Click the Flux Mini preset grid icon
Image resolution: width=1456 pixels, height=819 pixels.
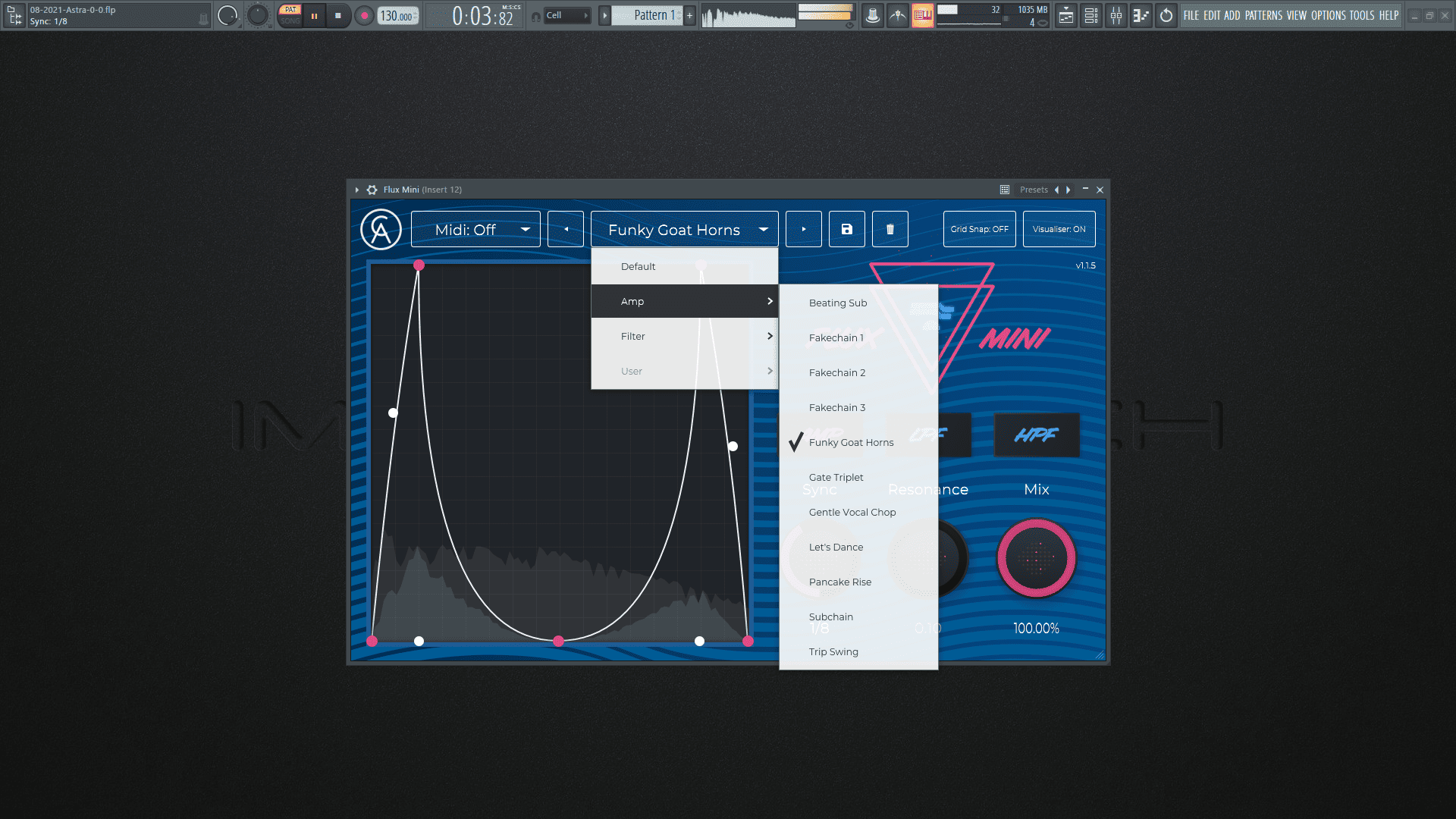click(x=1005, y=190)
